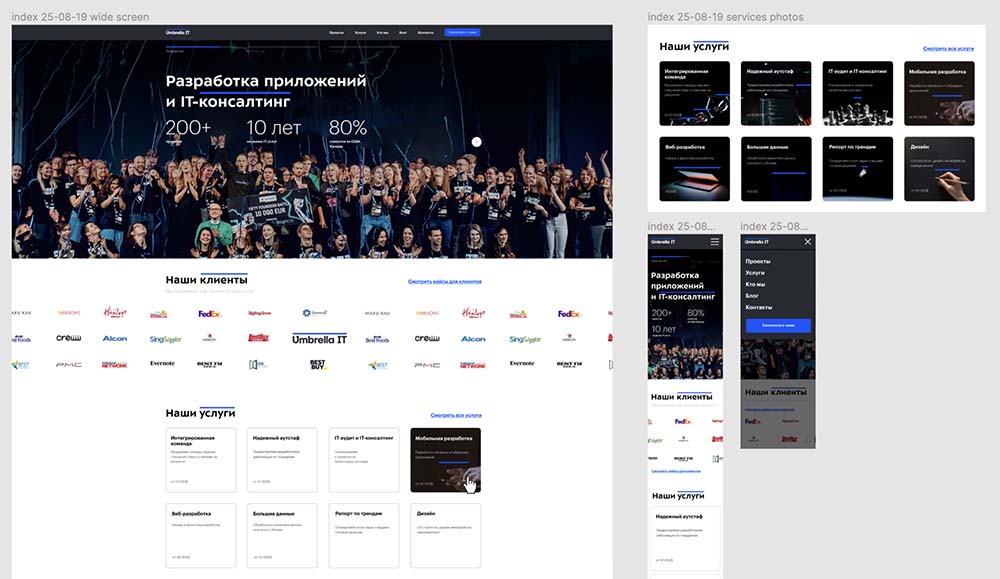The image size is (1000, 579).
Task: Click 'Блог' in the wide-screen top navigation
Action: [403, 33]
